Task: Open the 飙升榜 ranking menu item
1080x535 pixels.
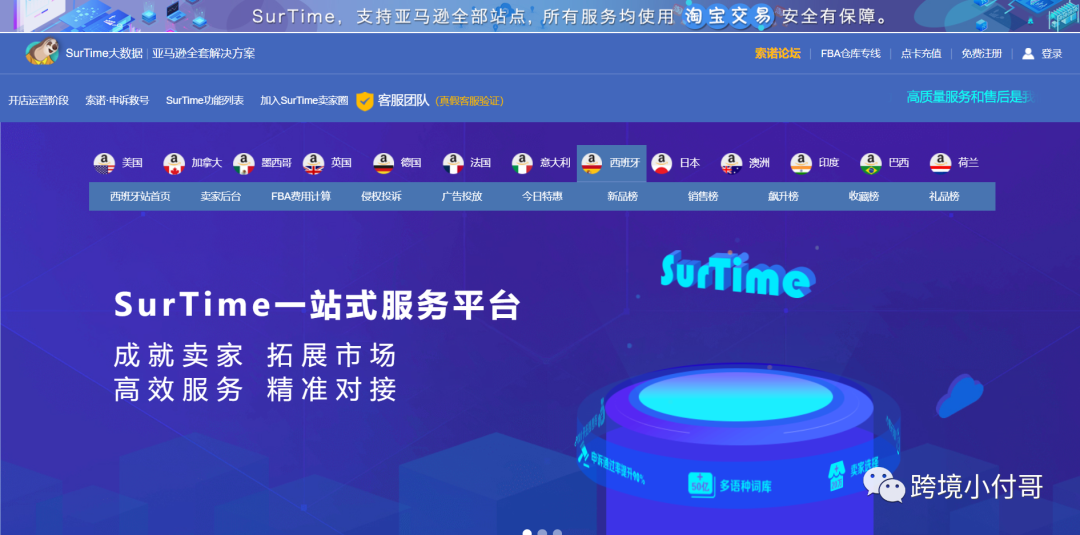Action: click(783, 196)
